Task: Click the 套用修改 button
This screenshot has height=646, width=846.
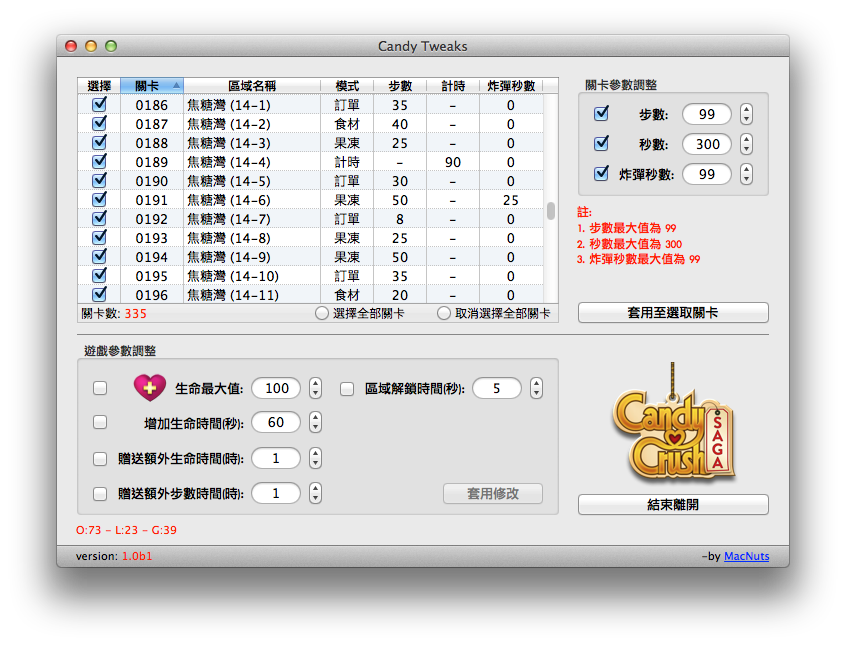Action: (x=493, y=493)
